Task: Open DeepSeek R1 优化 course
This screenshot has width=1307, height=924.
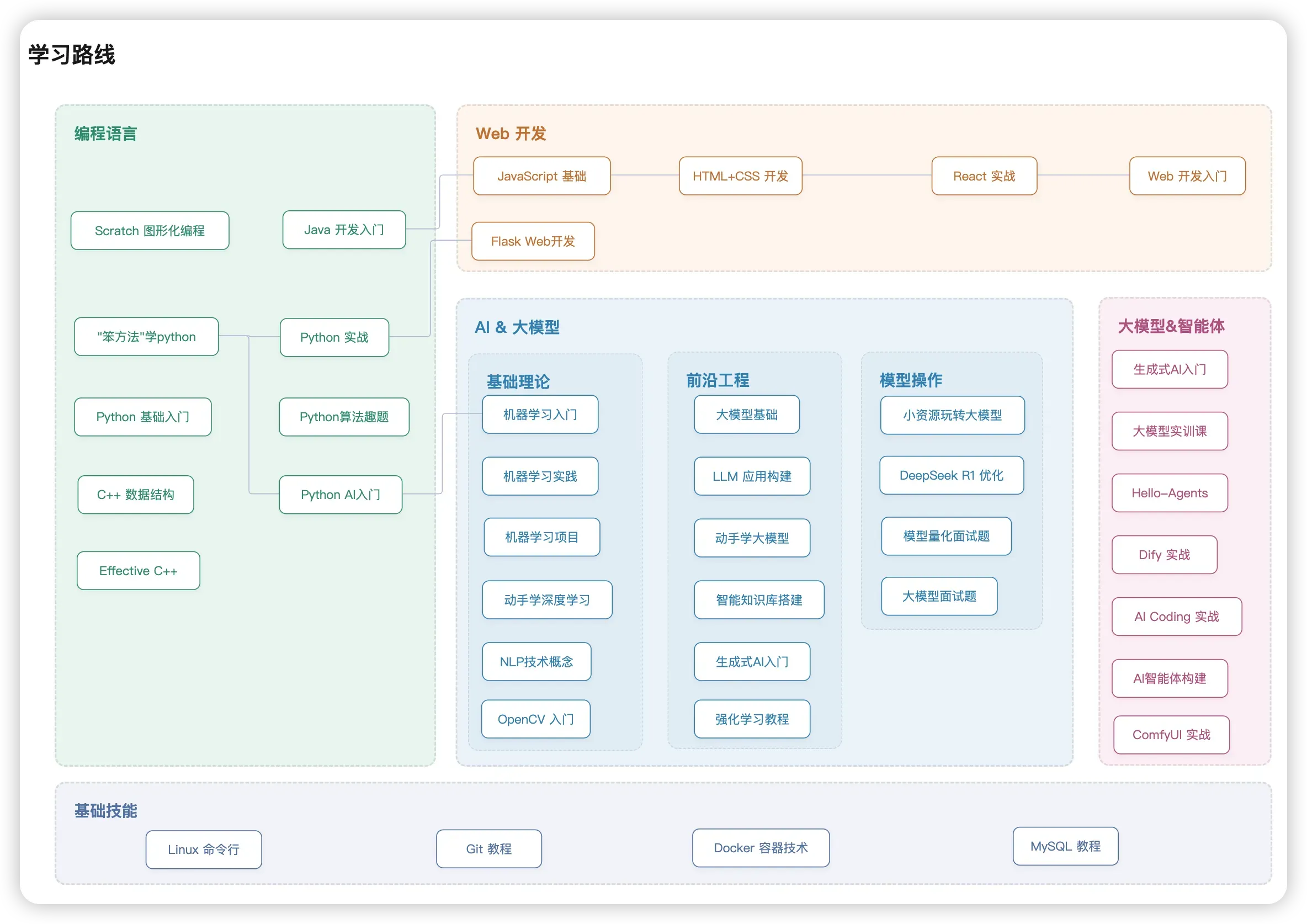Action: coord(951,475)
